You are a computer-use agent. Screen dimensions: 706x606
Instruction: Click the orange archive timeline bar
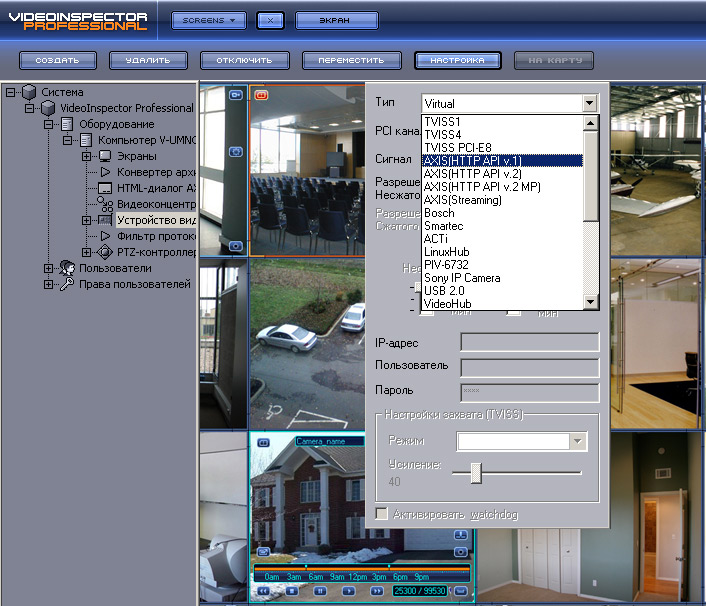(362, 568)
